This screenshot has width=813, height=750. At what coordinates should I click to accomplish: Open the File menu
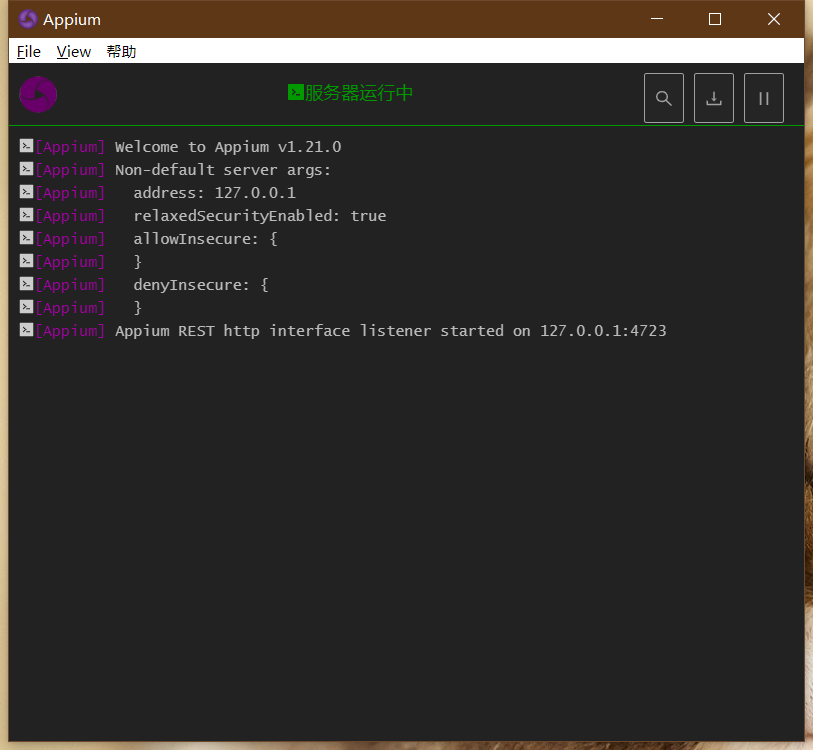[29, 51]
